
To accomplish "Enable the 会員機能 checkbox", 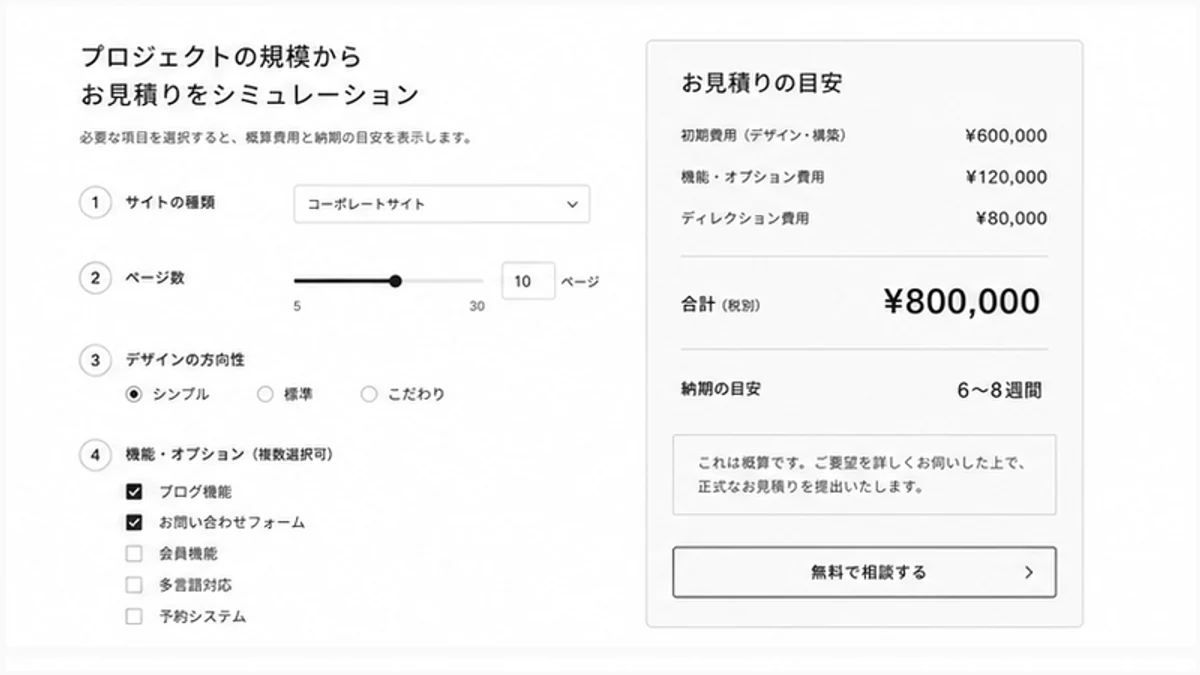I will click(134, 553).
